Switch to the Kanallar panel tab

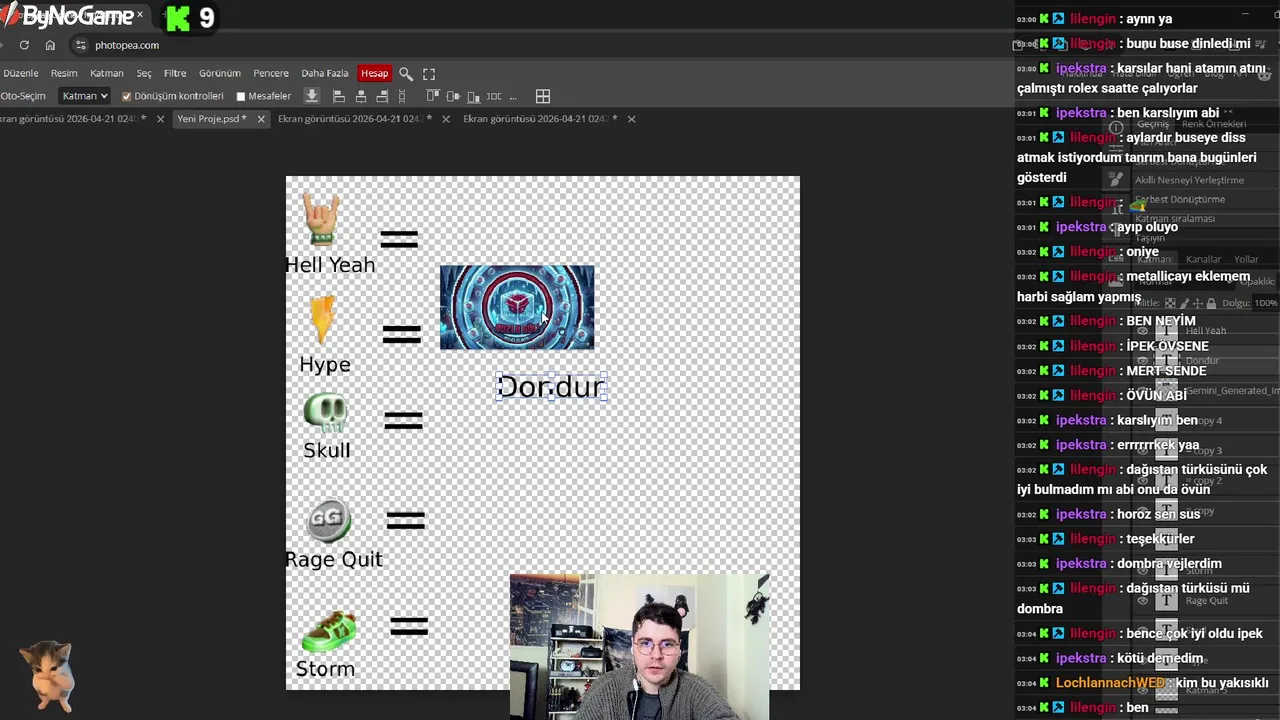click(x=1203, y=259)
